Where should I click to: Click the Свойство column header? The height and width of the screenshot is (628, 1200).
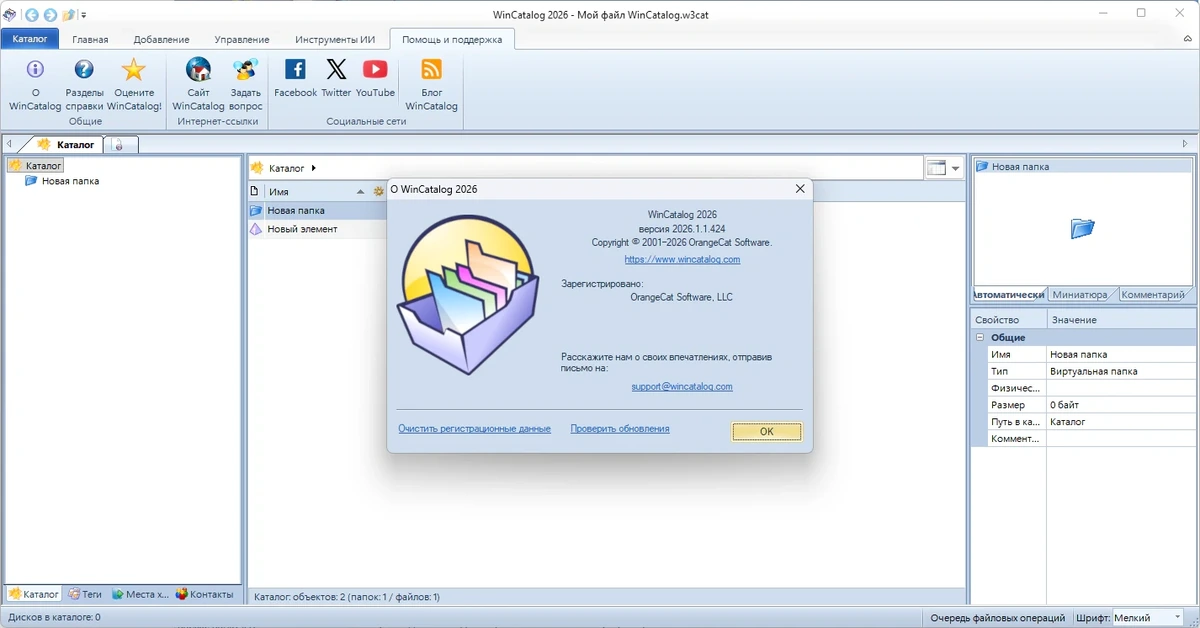coord(1009,320)
